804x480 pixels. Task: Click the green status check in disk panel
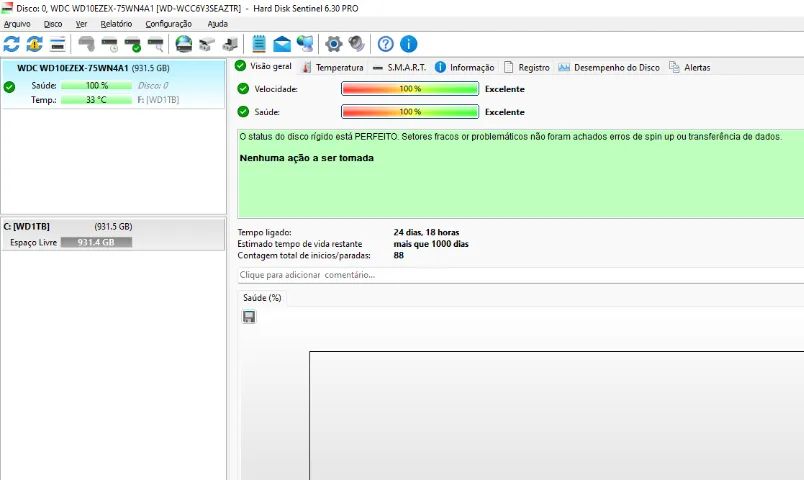pos(9,87)
